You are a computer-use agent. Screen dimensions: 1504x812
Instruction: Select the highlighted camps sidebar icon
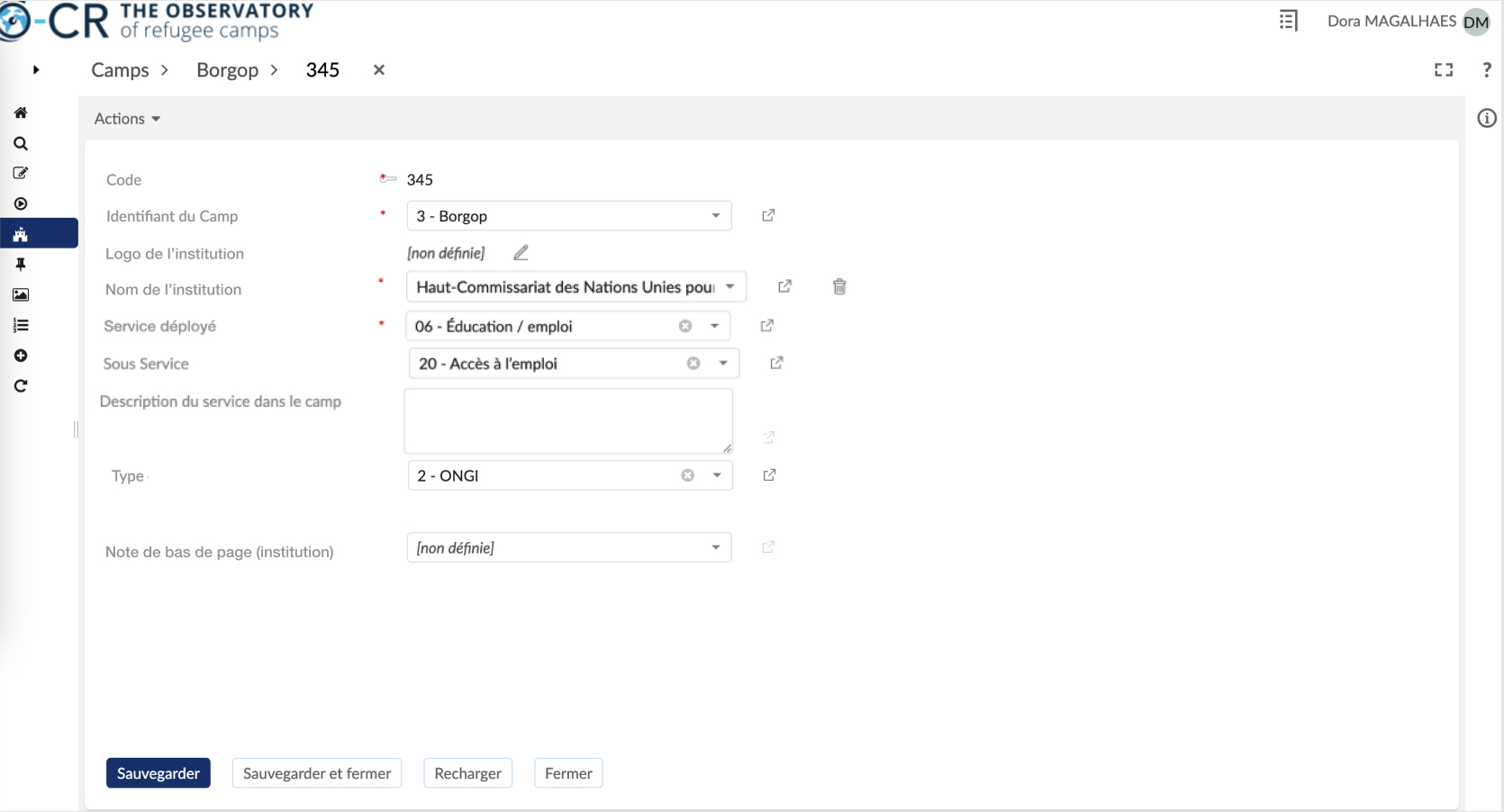(39, 233)
